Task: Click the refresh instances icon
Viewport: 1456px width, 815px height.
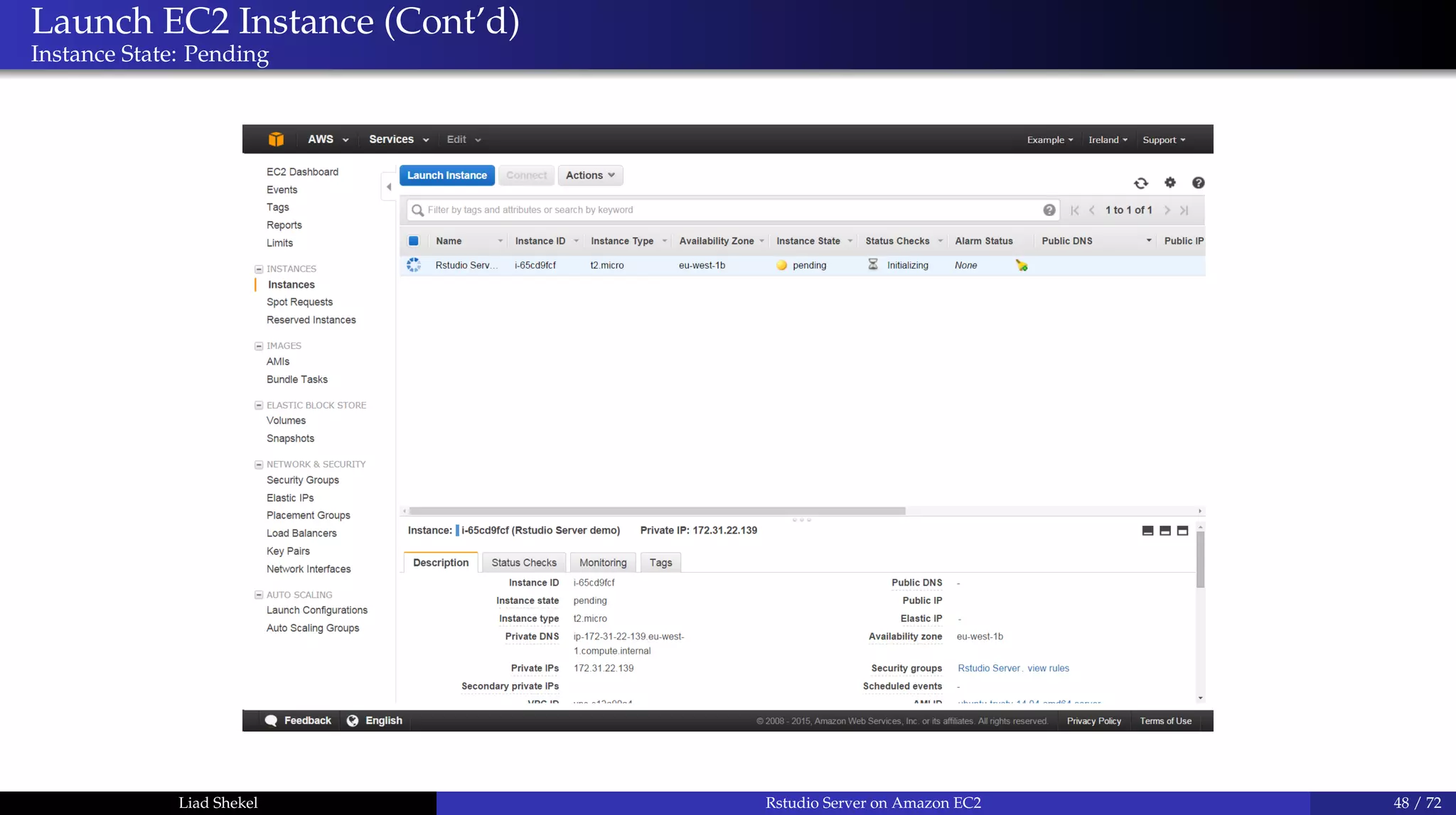Action: (x=1141, y=183)
